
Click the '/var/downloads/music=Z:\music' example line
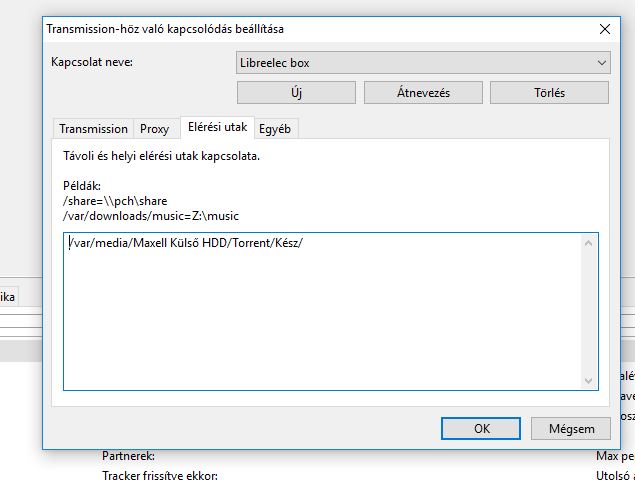[x=151, y=216]
